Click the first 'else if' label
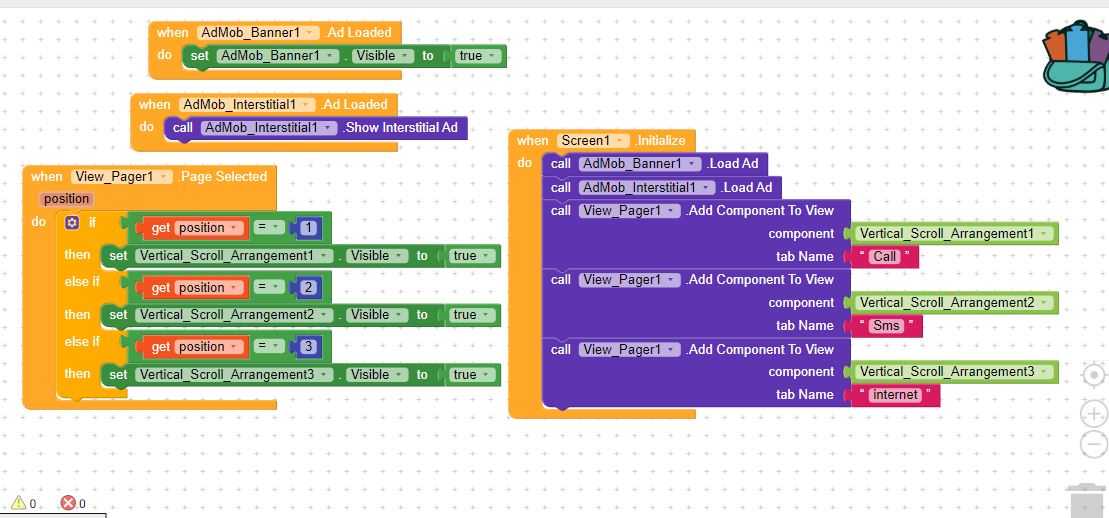1109x518 pixels. pyautogui.click(x=82, y=282)
